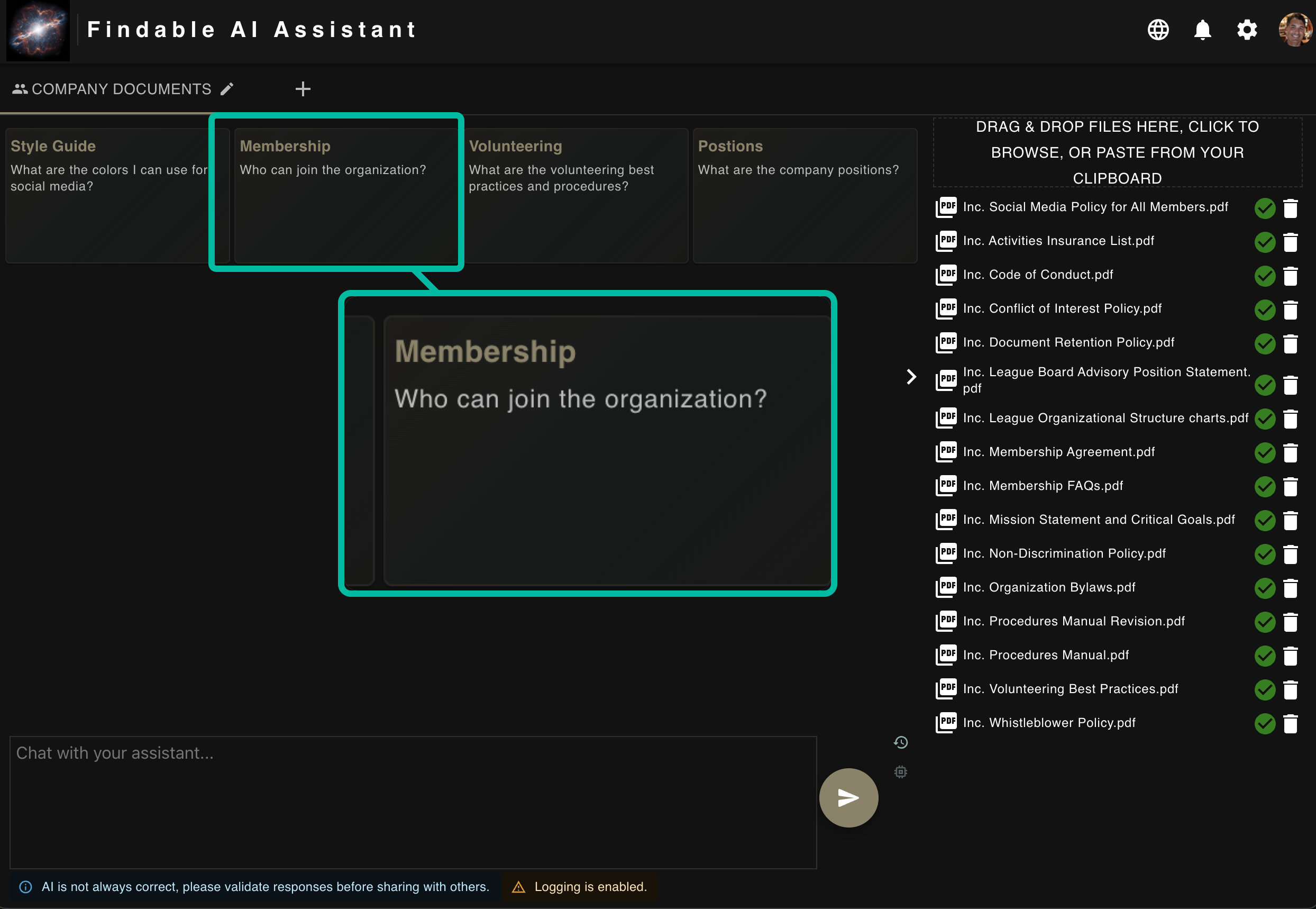This screenshot has width=1316, height=909.
Task: Focus the chat with your assistant field
Action: click(413, 802)
